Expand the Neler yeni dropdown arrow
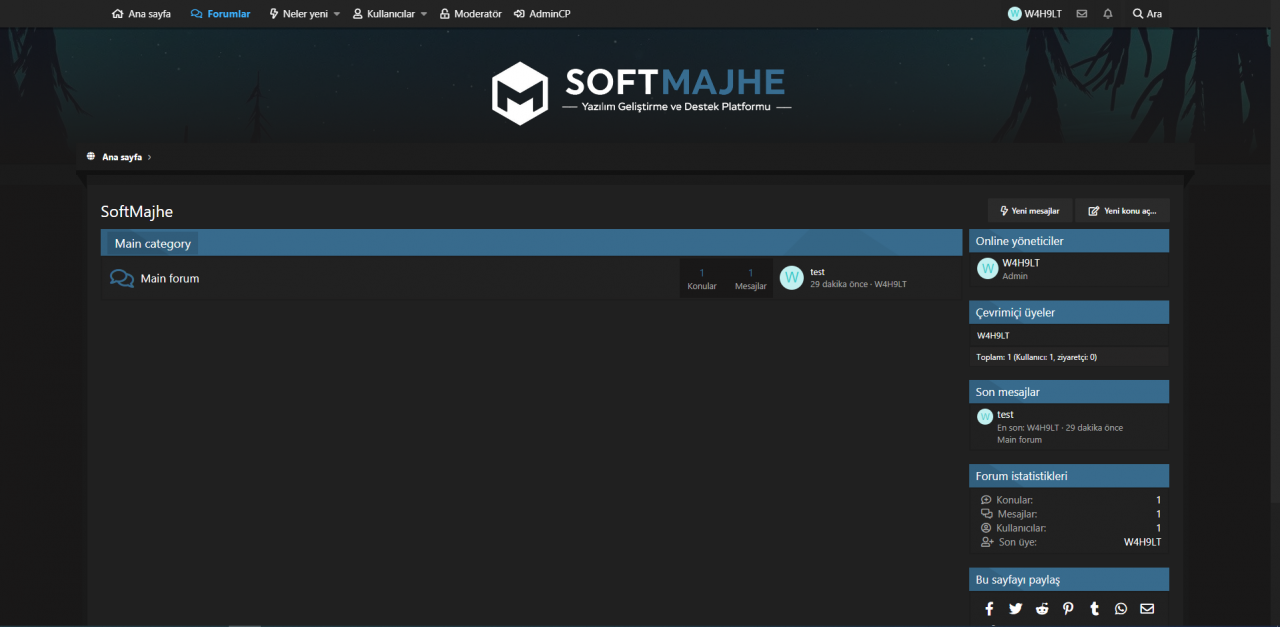The image size is (1280, 627). (337, 14)
